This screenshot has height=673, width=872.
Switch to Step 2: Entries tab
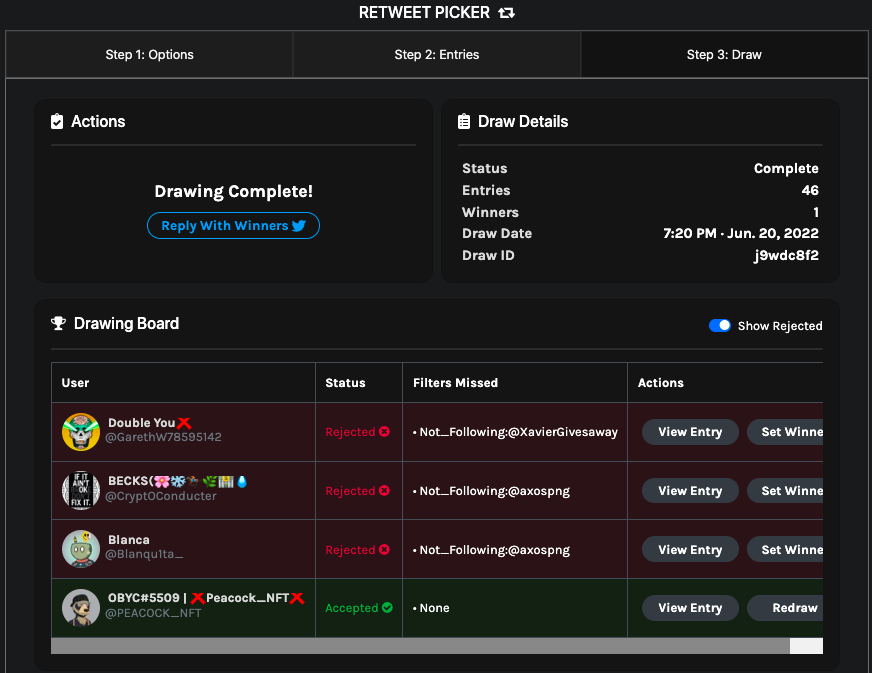[437, 55]
